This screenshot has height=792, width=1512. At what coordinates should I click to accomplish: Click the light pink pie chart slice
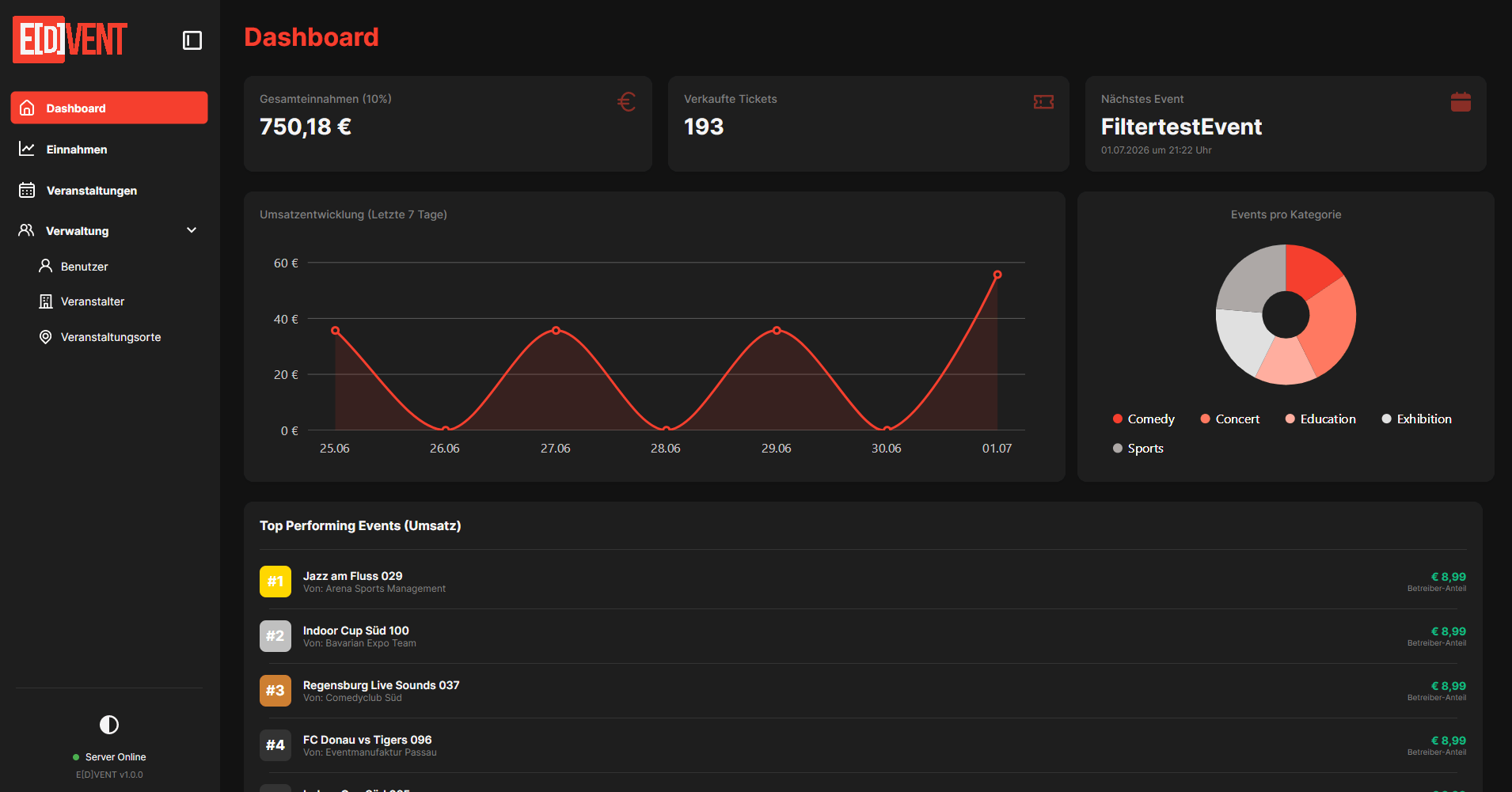click(1286, 362)
